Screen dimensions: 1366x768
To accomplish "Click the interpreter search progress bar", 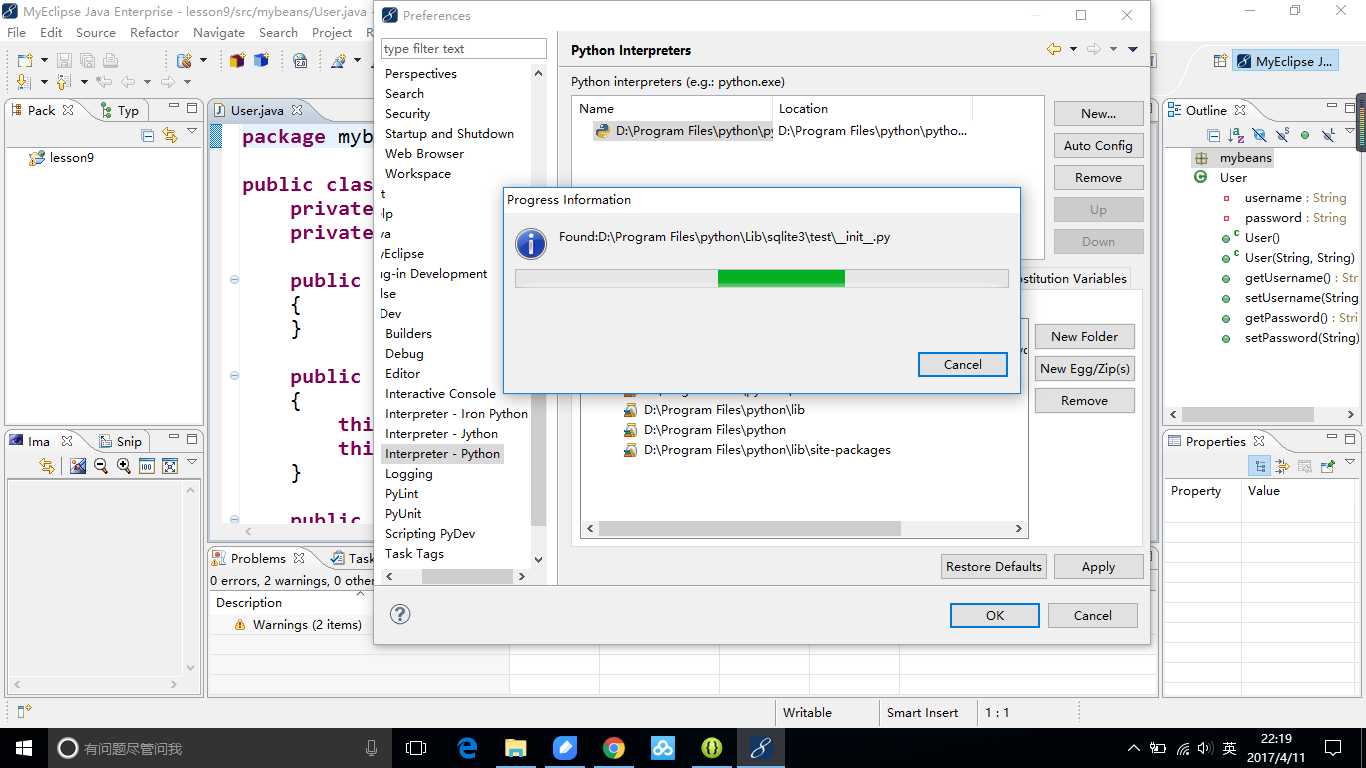I will (761, 279).
